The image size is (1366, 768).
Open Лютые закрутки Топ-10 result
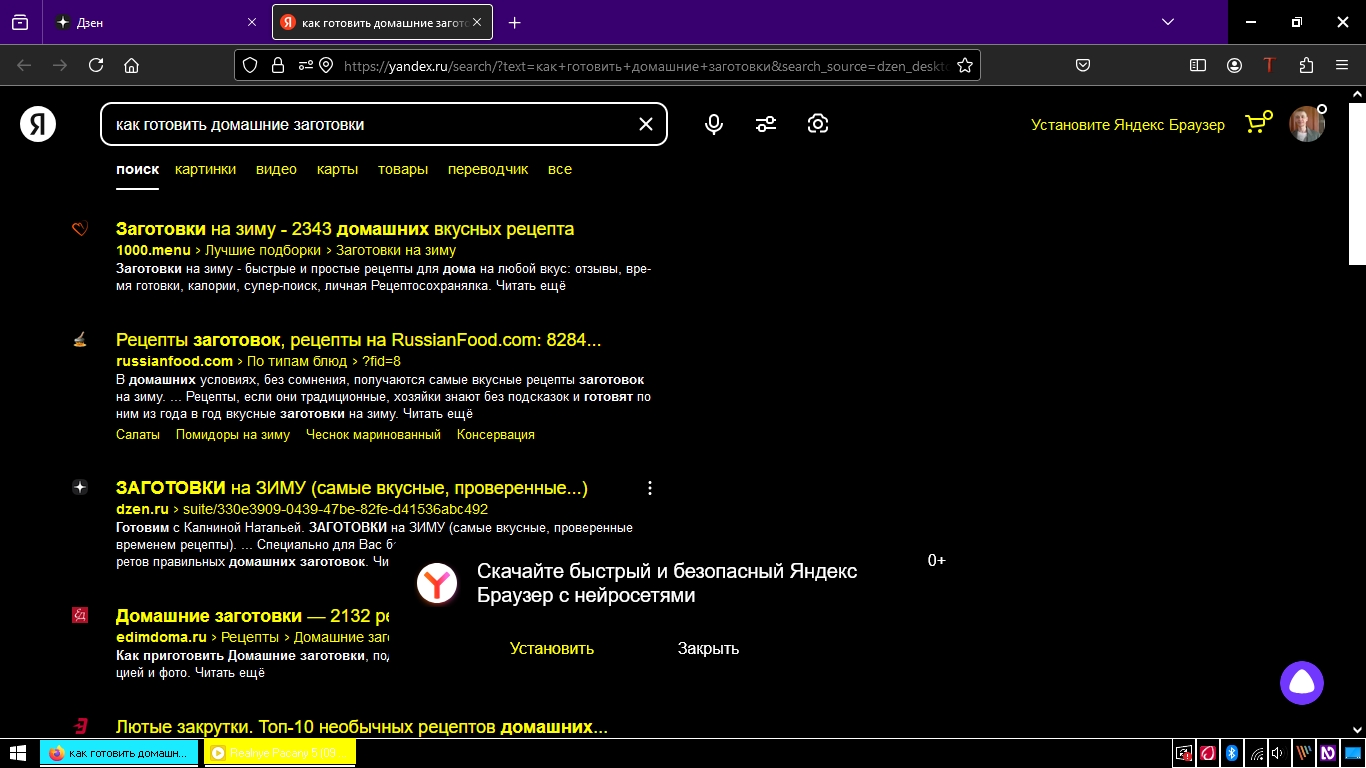point(362,727)
